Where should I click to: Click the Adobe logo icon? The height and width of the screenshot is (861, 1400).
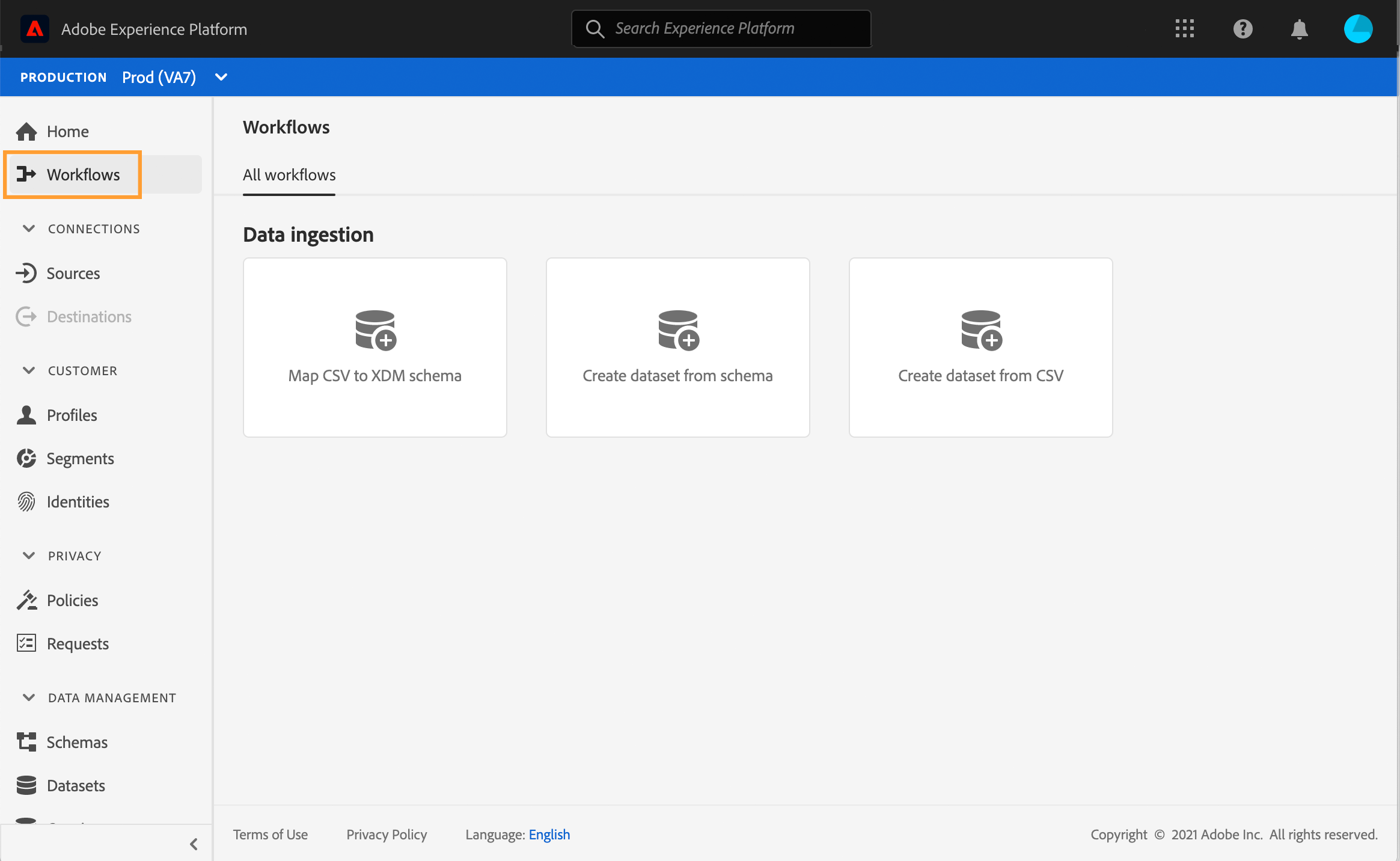(35, 29)
